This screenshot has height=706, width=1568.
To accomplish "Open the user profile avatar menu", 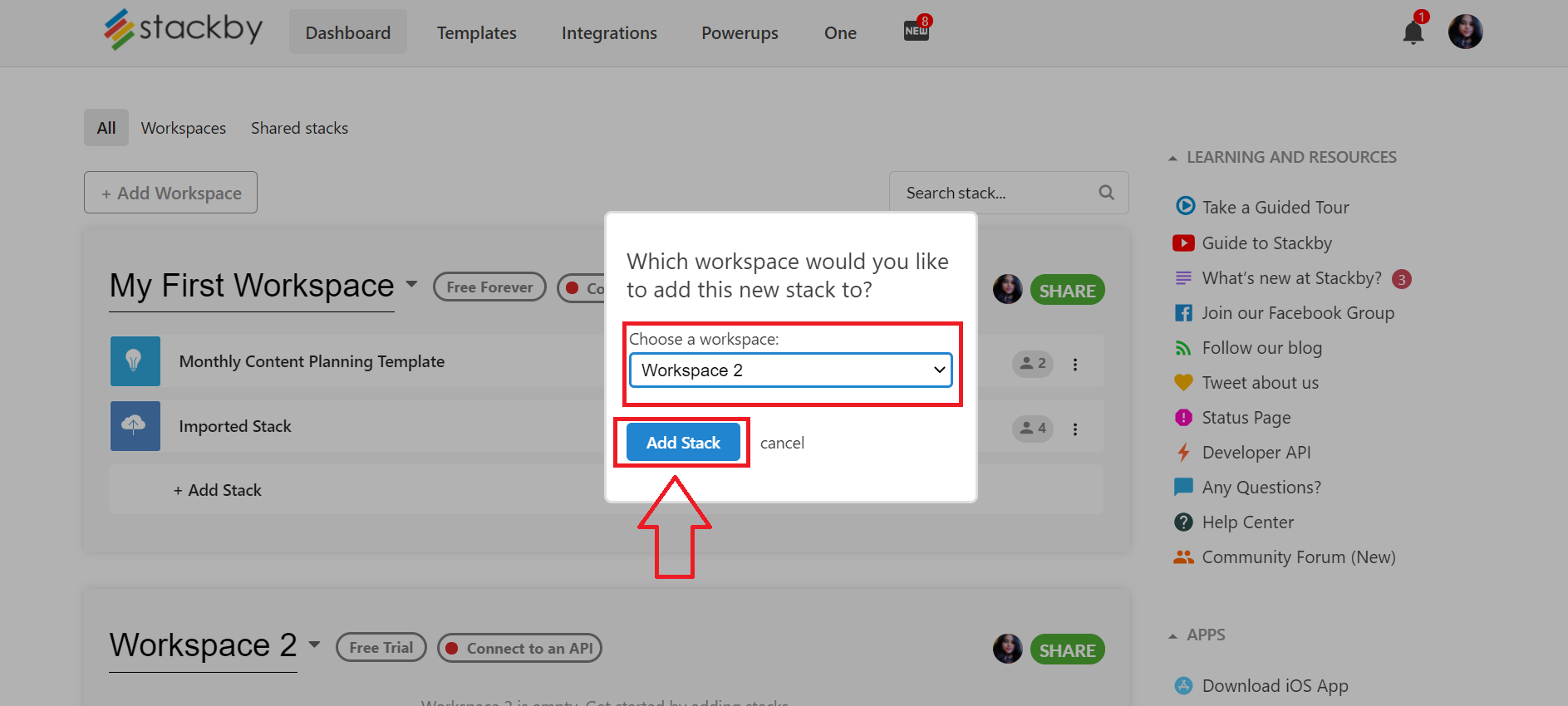I will (x=1465, y=32).
